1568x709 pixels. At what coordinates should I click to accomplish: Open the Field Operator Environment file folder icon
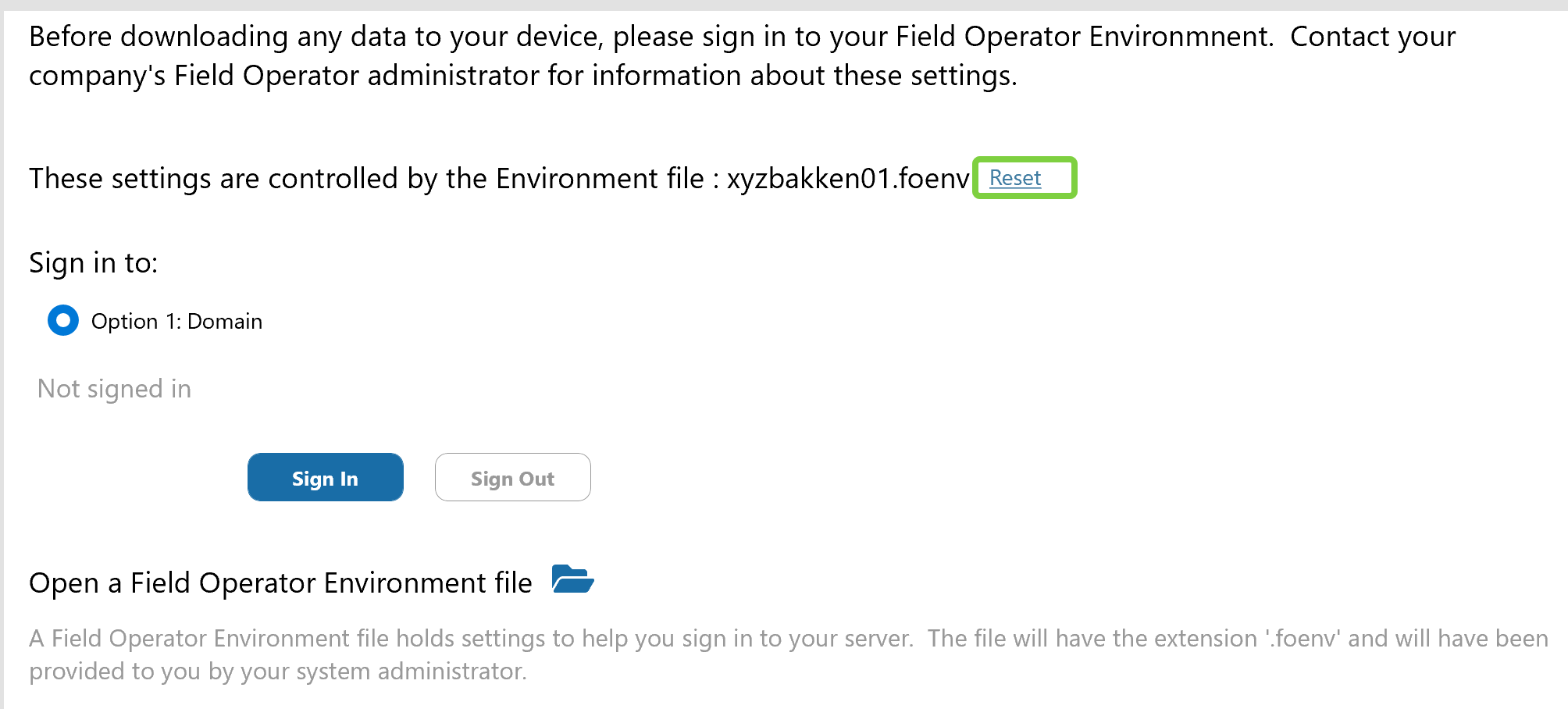click(572, 579)
